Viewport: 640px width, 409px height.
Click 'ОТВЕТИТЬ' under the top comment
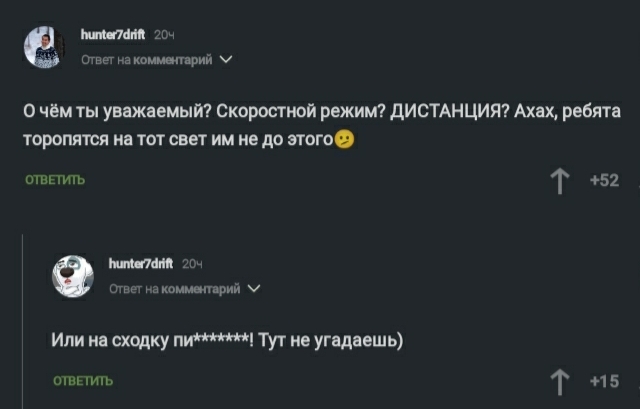click(55, 181)
